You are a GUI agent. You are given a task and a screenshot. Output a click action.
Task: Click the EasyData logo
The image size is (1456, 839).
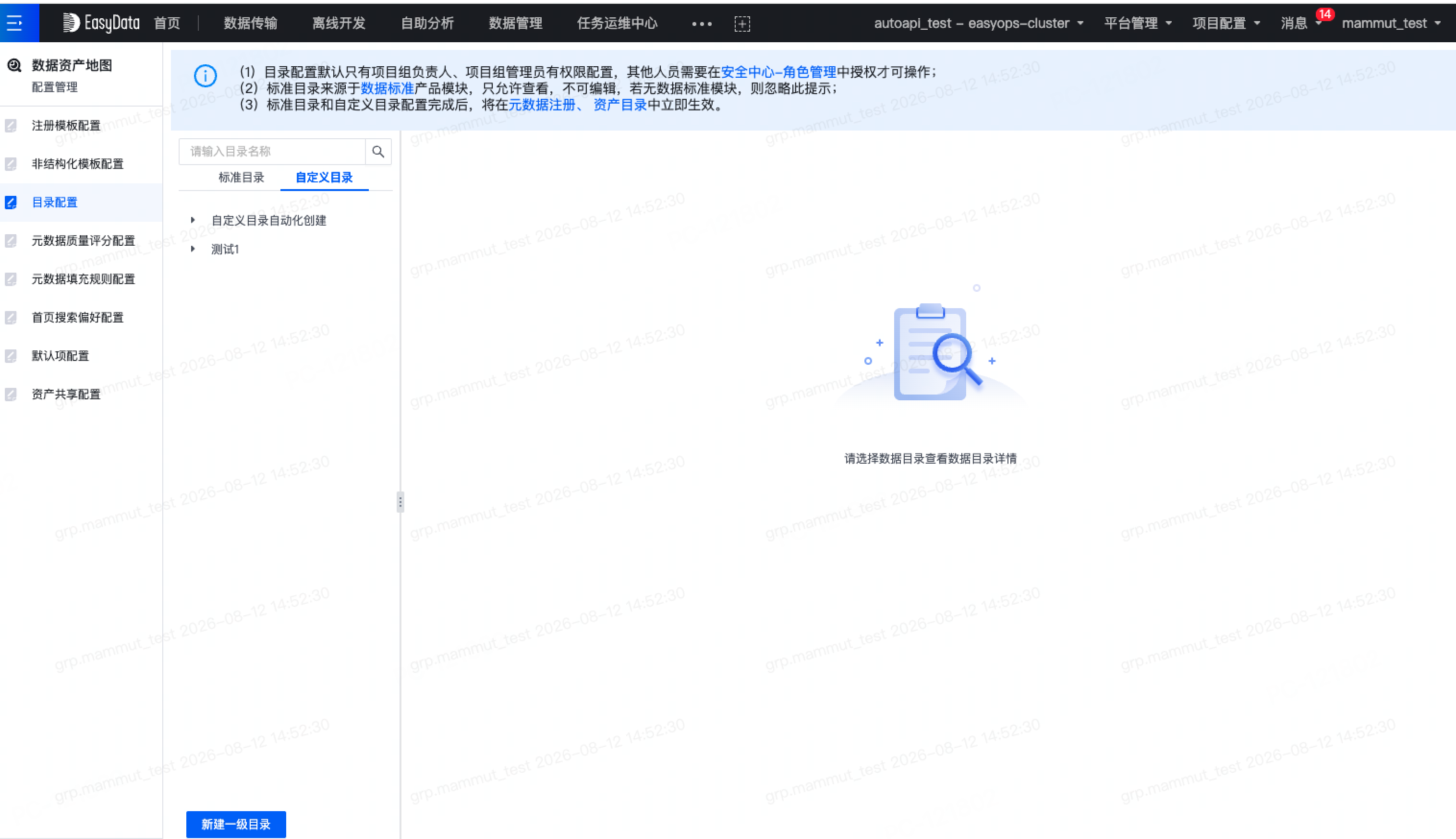tap(101, 23)
